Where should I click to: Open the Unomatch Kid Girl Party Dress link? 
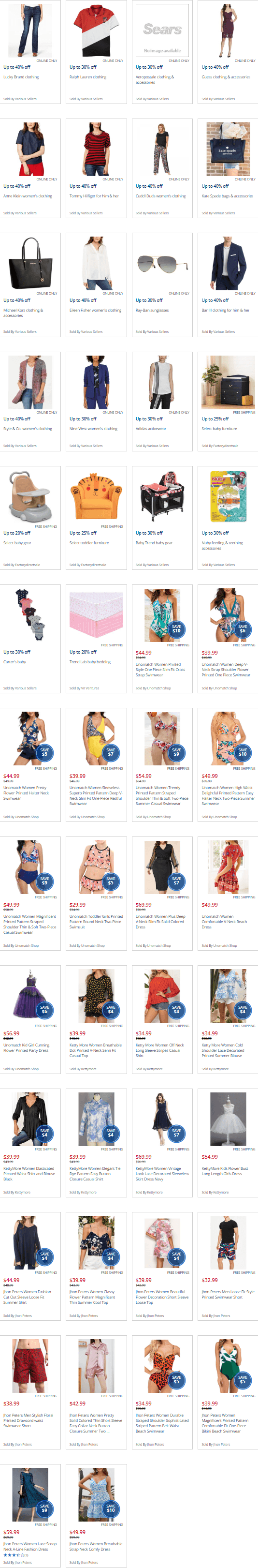[26, 1047]
